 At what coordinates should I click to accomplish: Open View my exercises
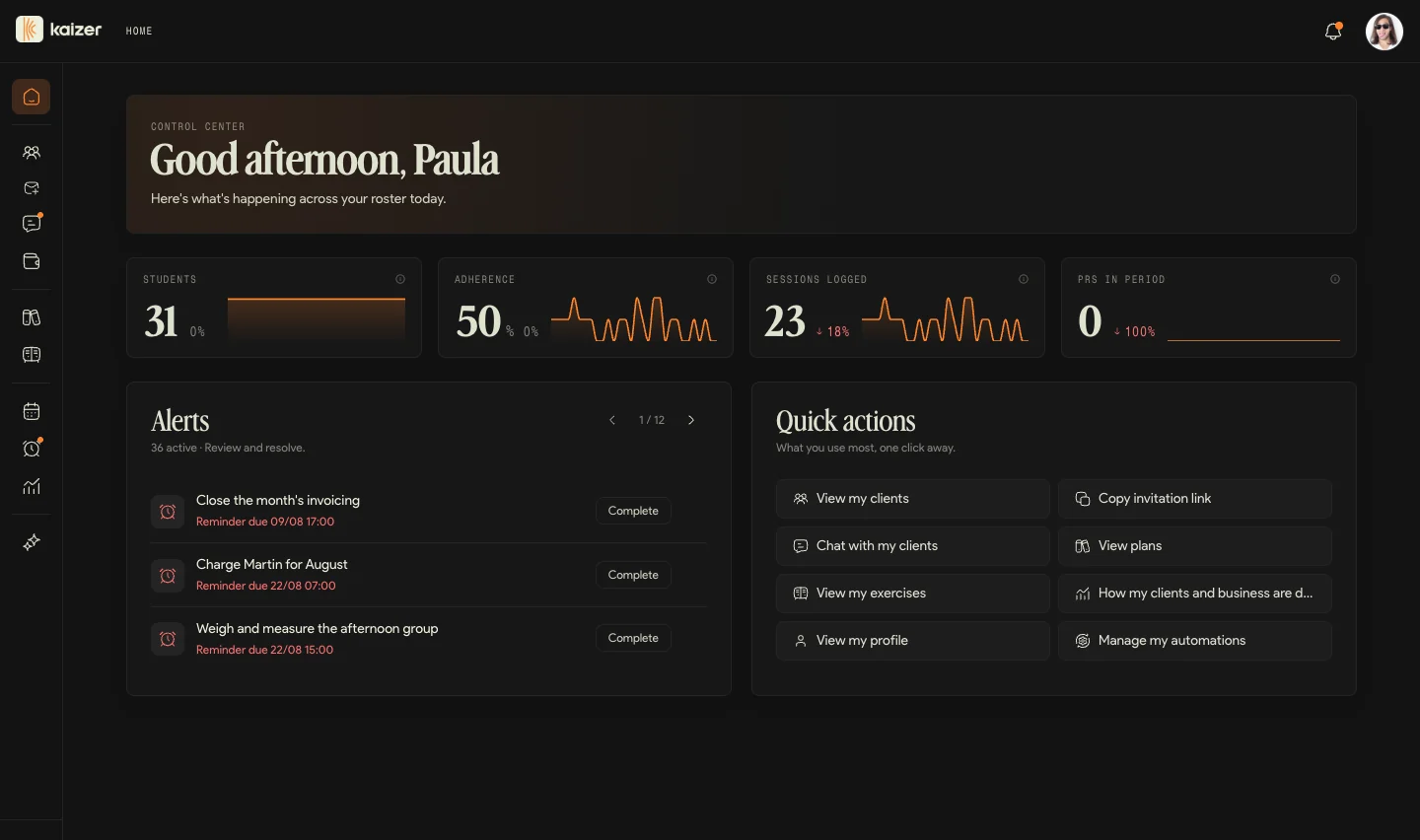pyautogui.click(x=913, y=594)
